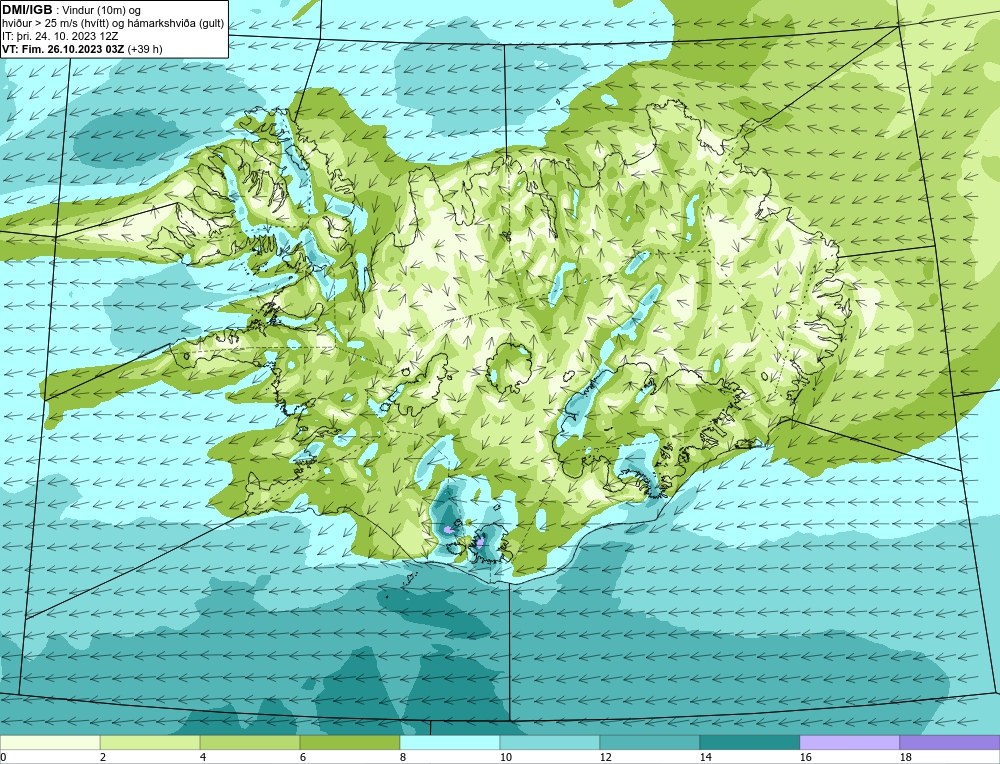Screen dimensions: 1000x764
Task: Click the legend label '12'
Action: [605, 757]
